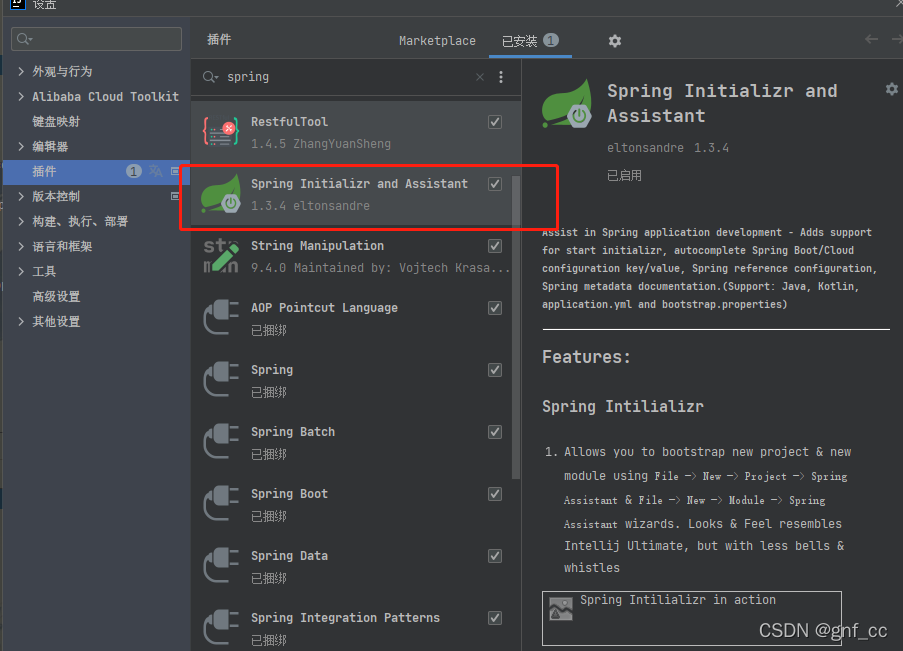
Task: Open the 键盘映射 settings page
Action: 56,122
